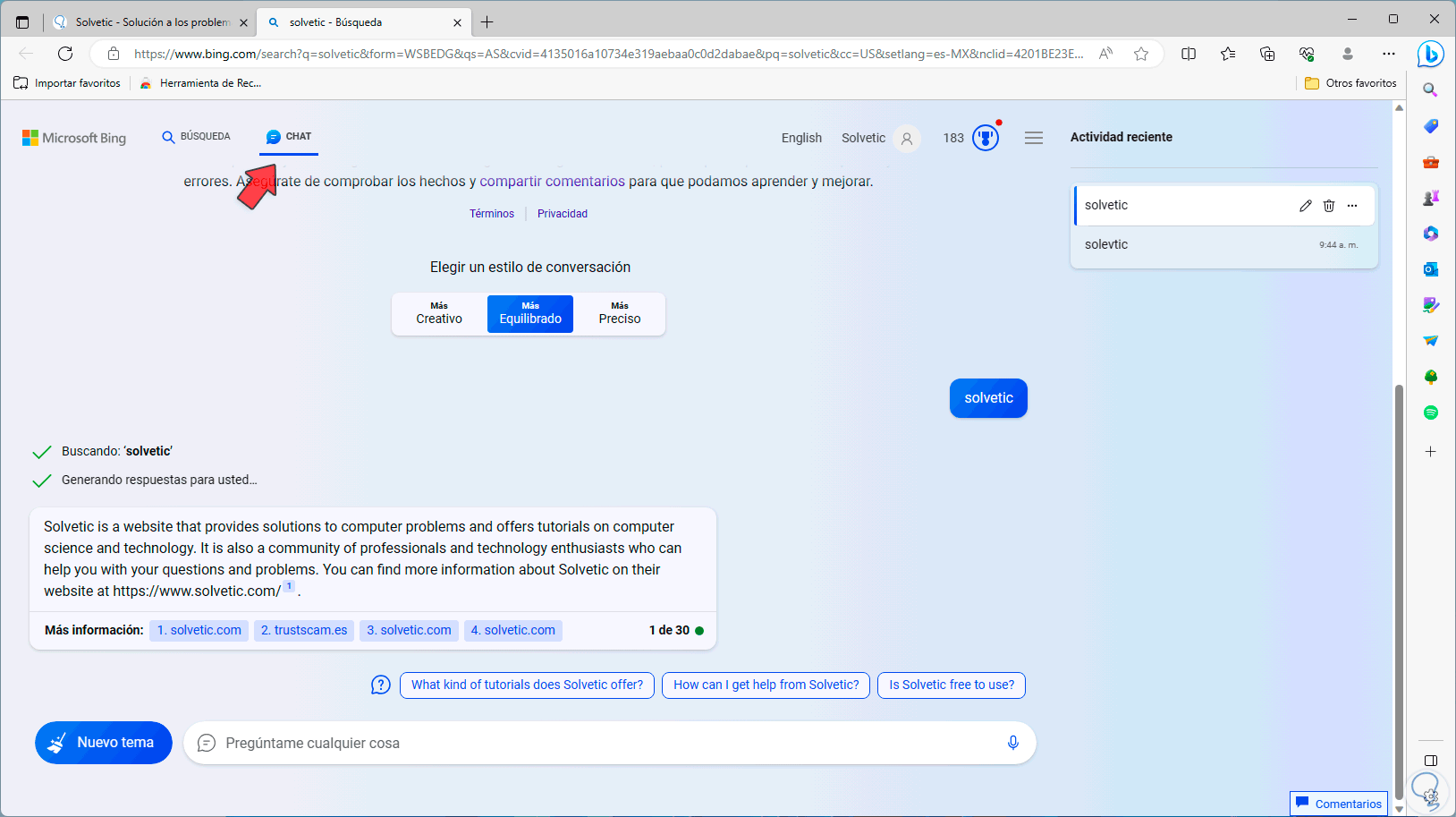This screenshot has width=1456, height=817.
Task: Delete the solvetic chat history entry
Action: pyautogui.click(x=1329, y=206)
